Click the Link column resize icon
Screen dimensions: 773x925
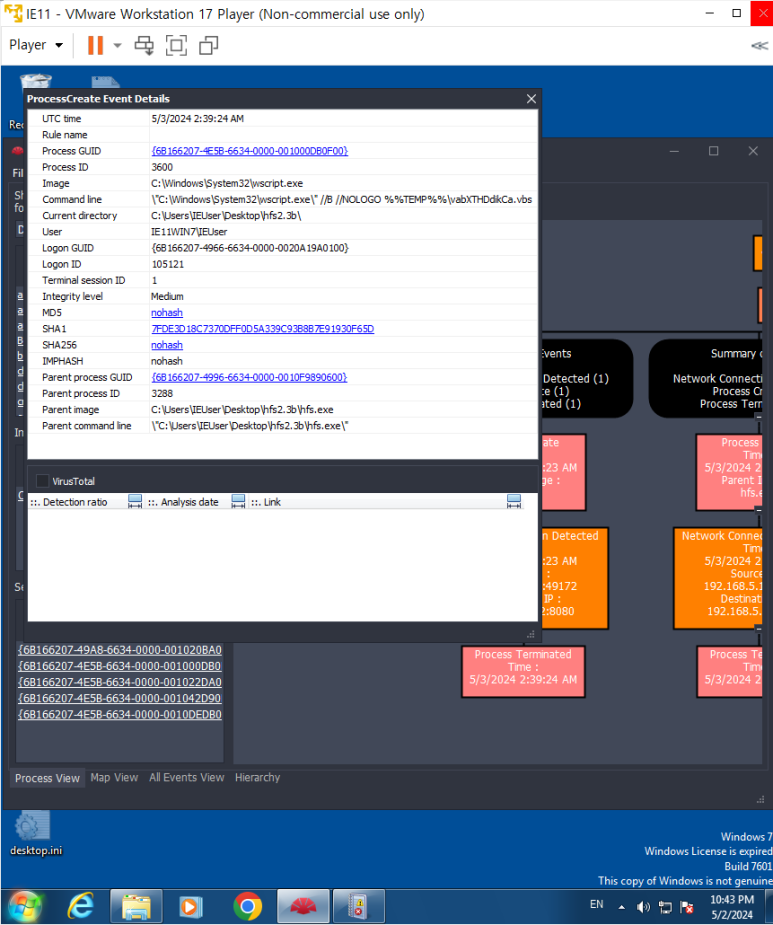coord(514,502)
